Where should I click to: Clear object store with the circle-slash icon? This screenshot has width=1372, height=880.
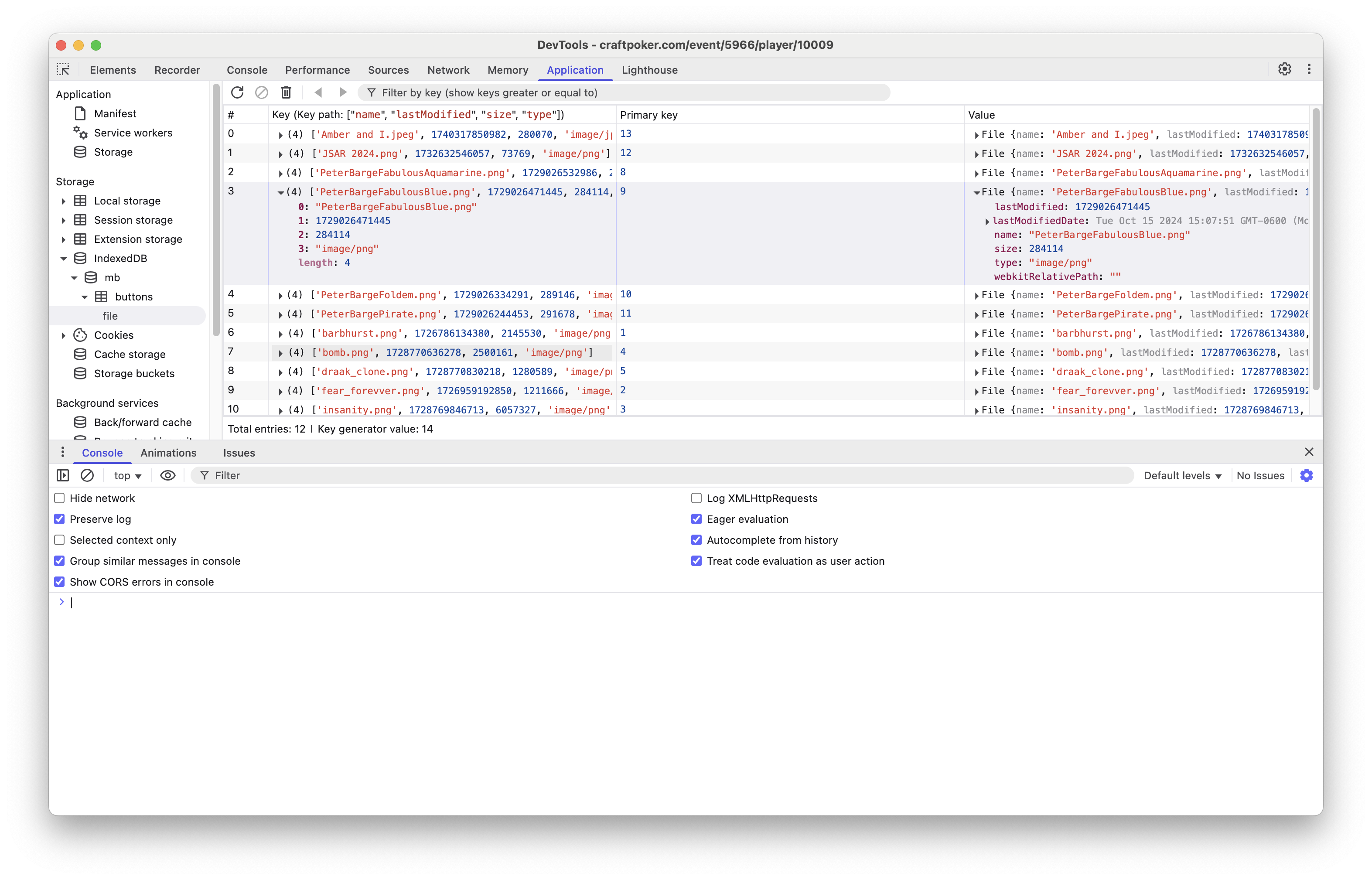point(262,92)
